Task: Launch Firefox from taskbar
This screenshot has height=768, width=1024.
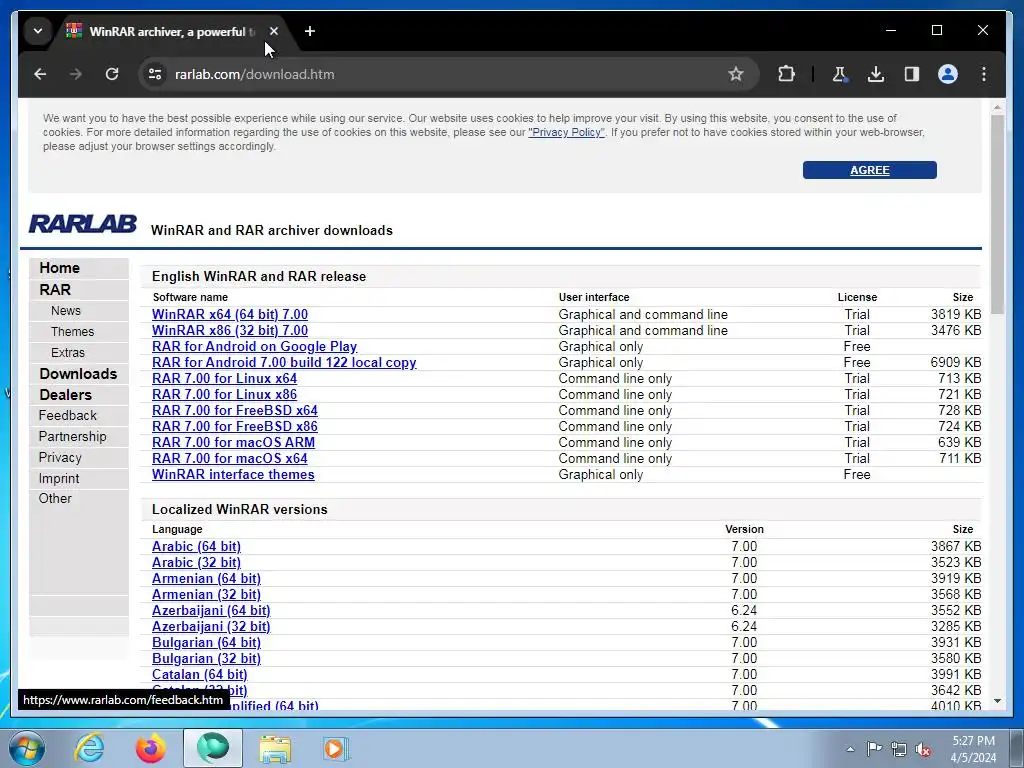Action: click(151, 748)
